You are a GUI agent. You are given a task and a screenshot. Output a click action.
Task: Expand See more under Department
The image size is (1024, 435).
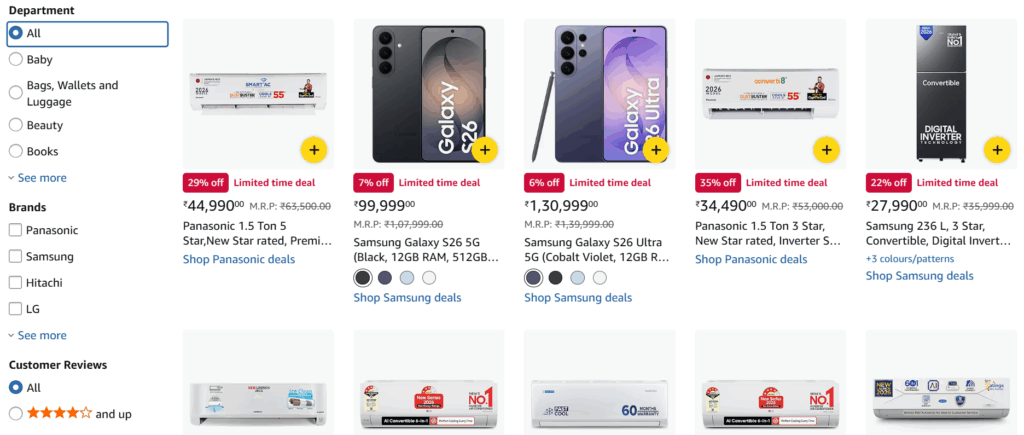coord(41,178)
